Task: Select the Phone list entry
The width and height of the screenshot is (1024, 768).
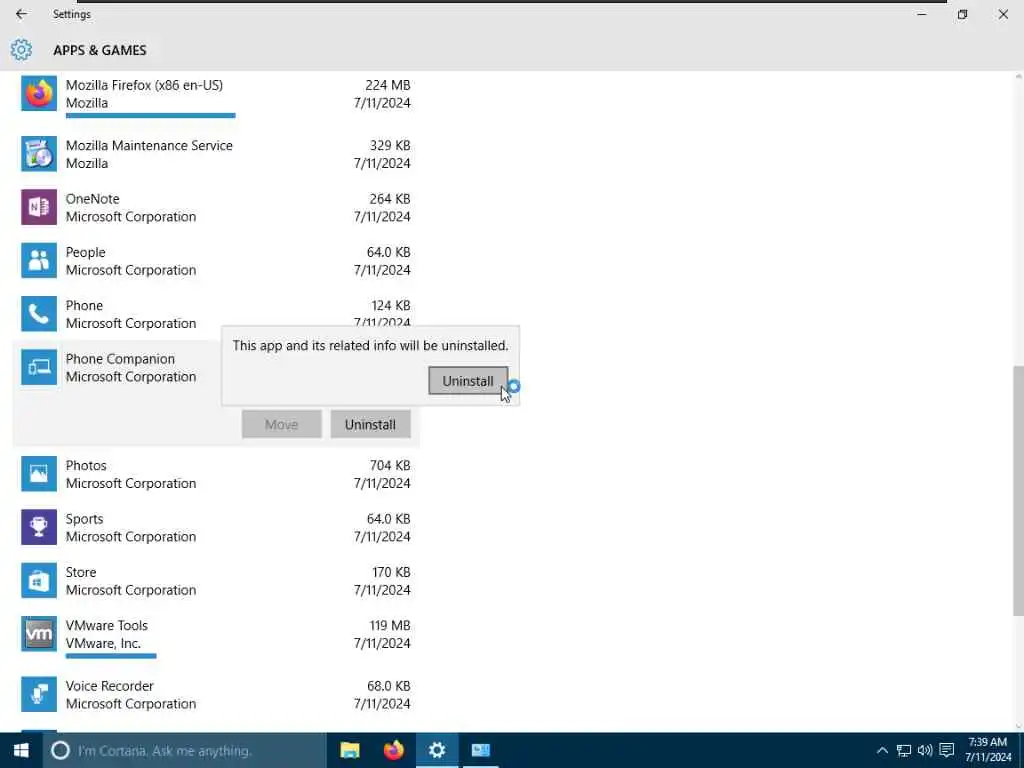Action: (216, 314)
